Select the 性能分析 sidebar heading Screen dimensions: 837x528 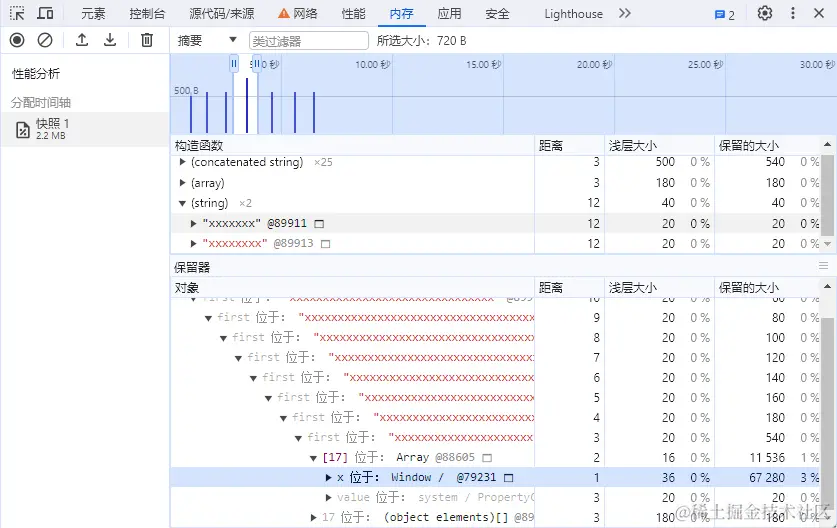(36, 74)
